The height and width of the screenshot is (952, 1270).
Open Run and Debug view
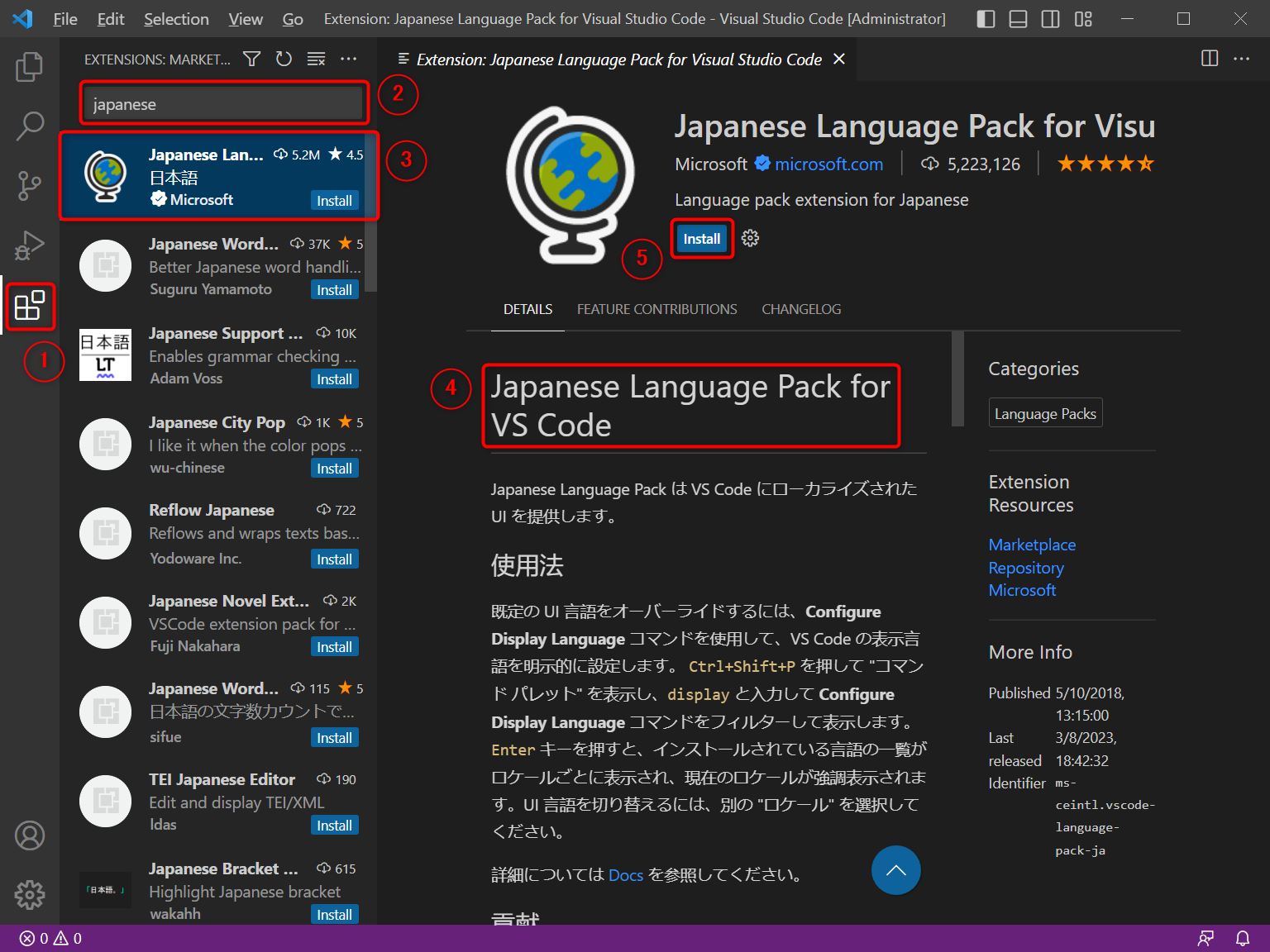(x=30, y=245)
